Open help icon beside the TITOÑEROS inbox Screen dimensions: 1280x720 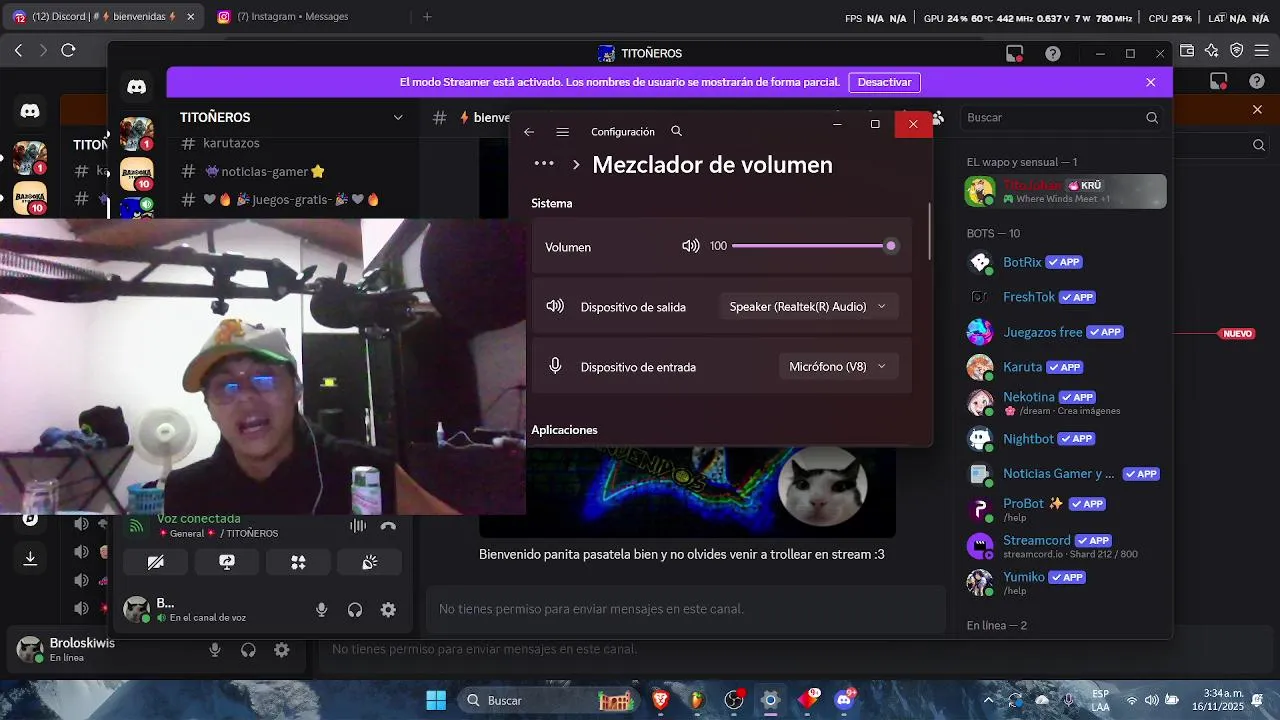(1053, 54)
